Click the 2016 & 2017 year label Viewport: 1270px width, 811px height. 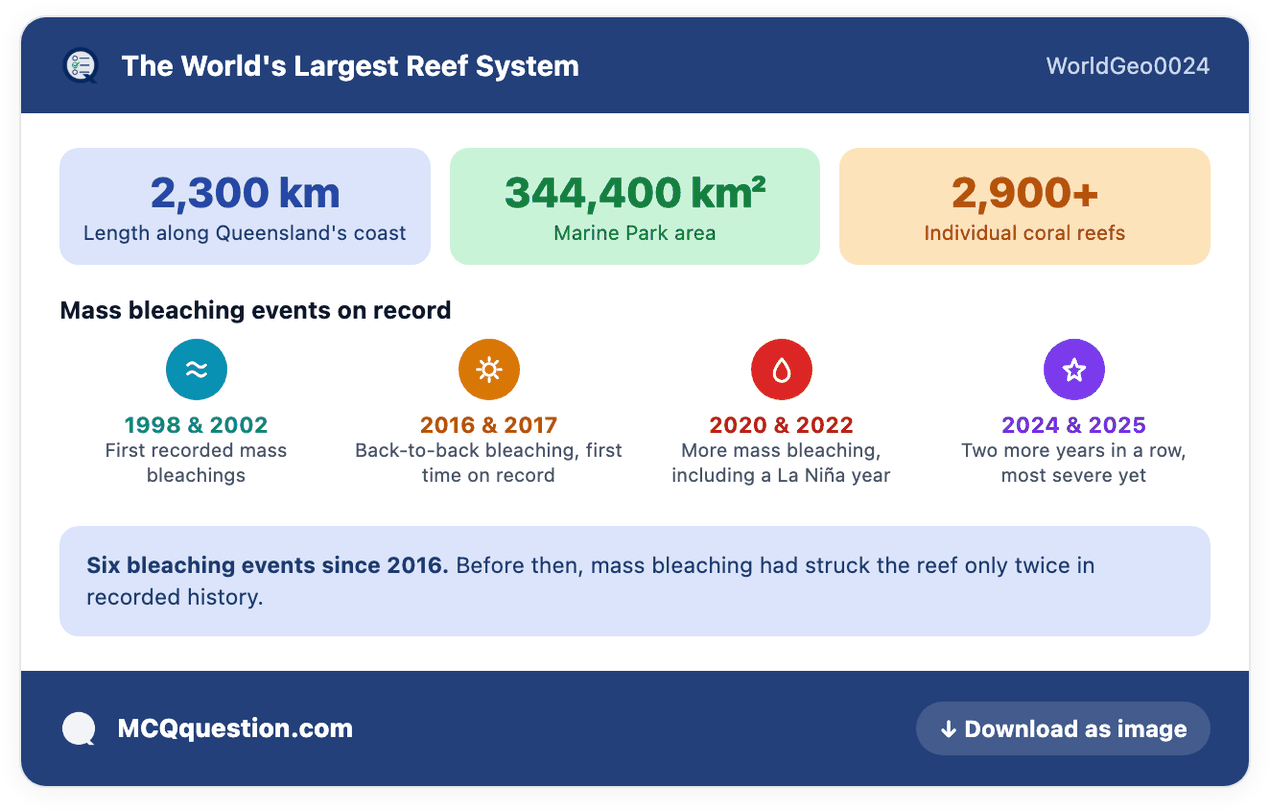(x=488, y=425)
